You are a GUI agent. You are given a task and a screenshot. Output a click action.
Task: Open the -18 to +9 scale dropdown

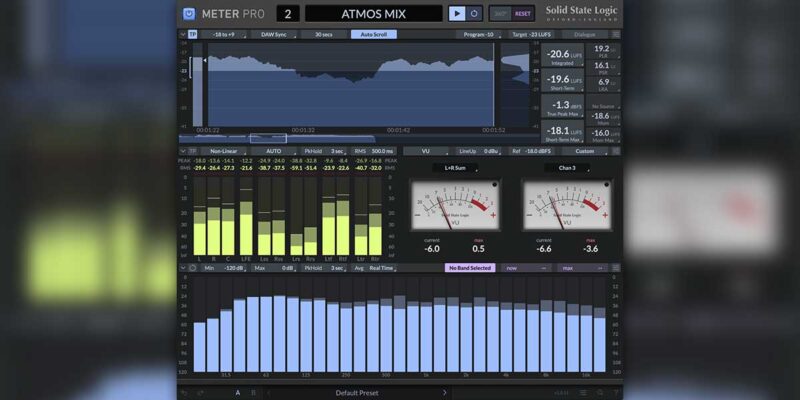pyautogui.click(x=222, y=35)
